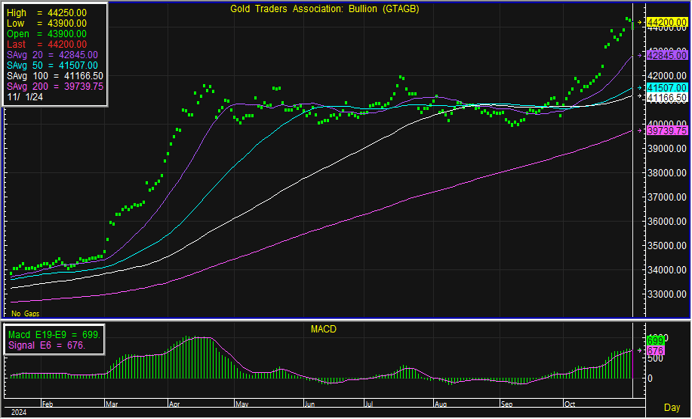
Task: Click the 'No Gaps' indicator label
Action: 25,313
